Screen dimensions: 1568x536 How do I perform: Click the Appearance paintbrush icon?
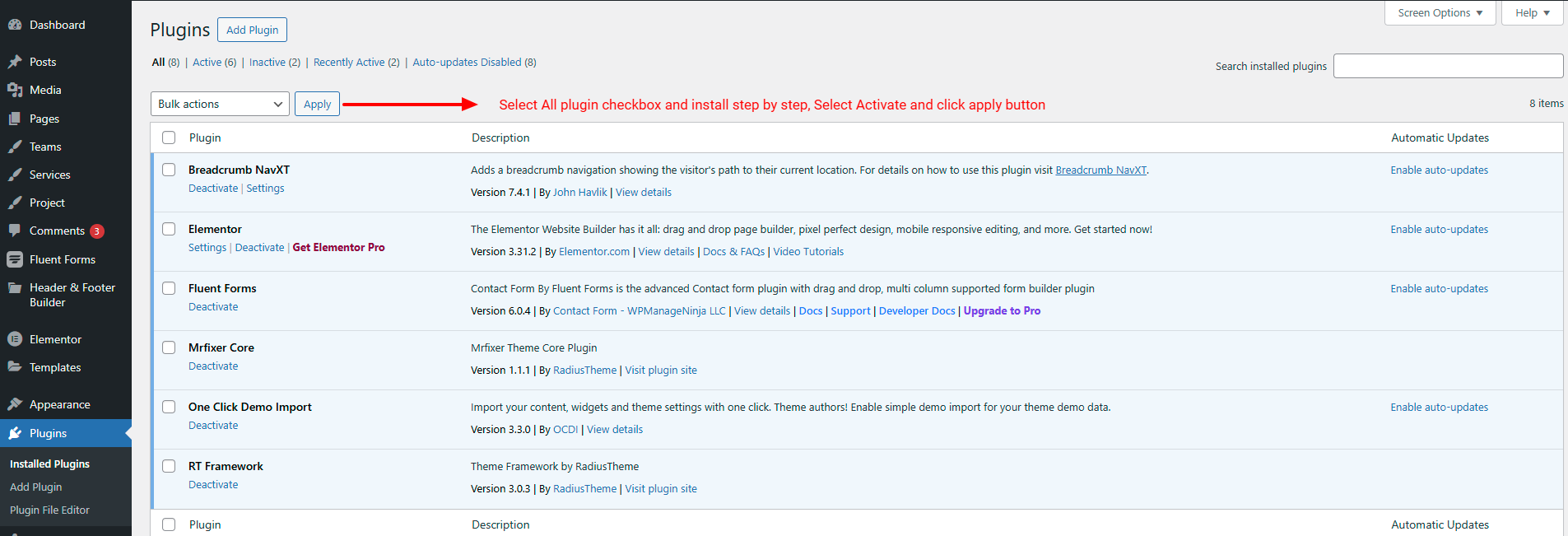tap(15, 404)
